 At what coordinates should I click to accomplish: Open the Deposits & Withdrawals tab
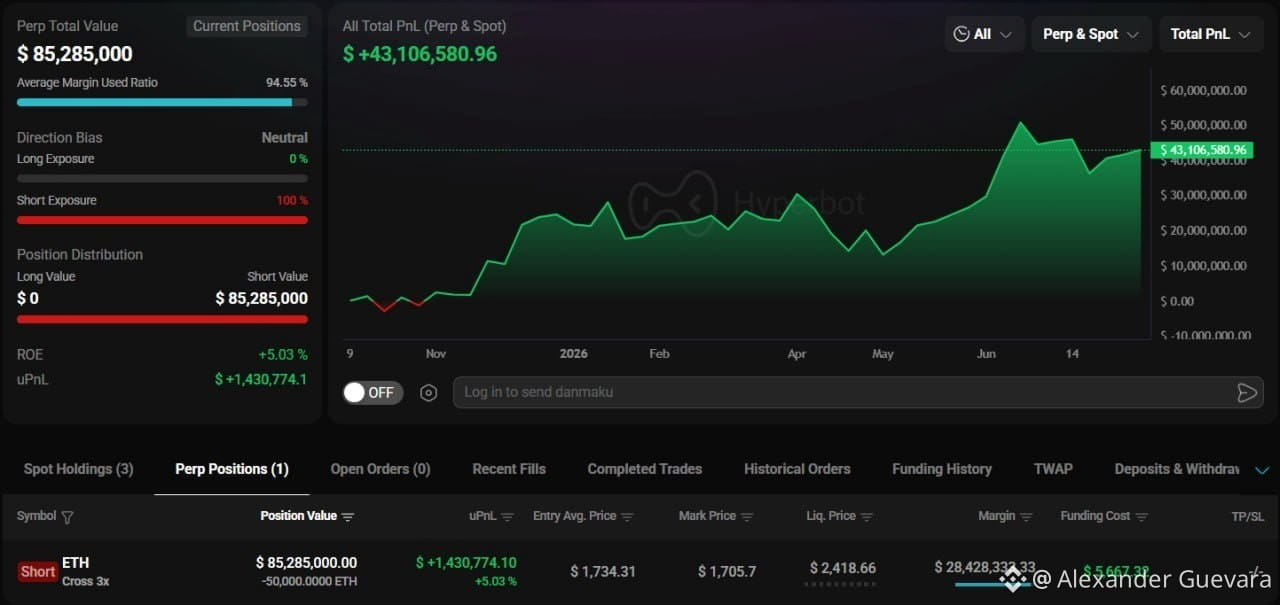point(1177,469)
